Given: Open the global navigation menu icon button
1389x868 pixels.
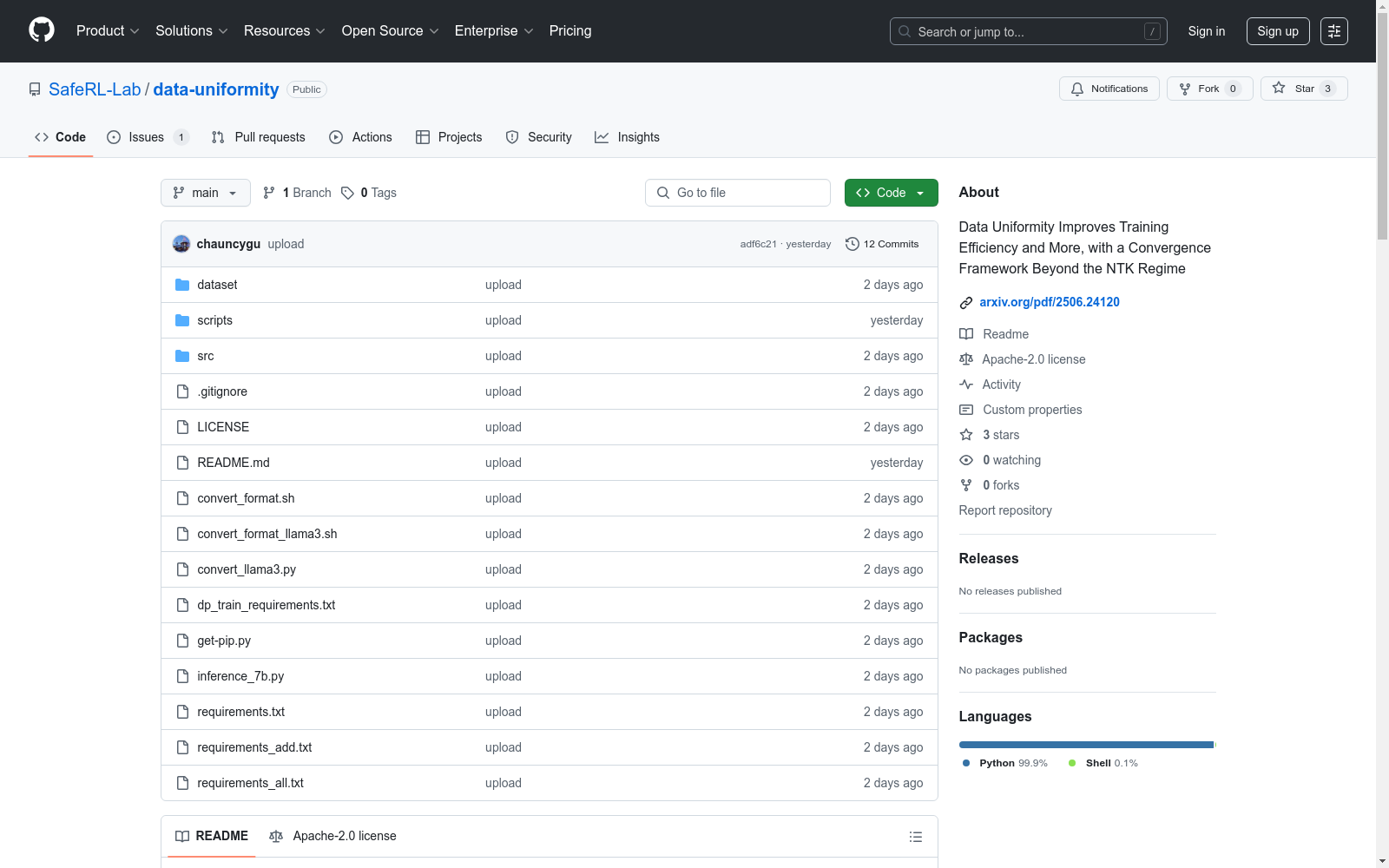Looking at the screenshot, I should point(1334,31).
